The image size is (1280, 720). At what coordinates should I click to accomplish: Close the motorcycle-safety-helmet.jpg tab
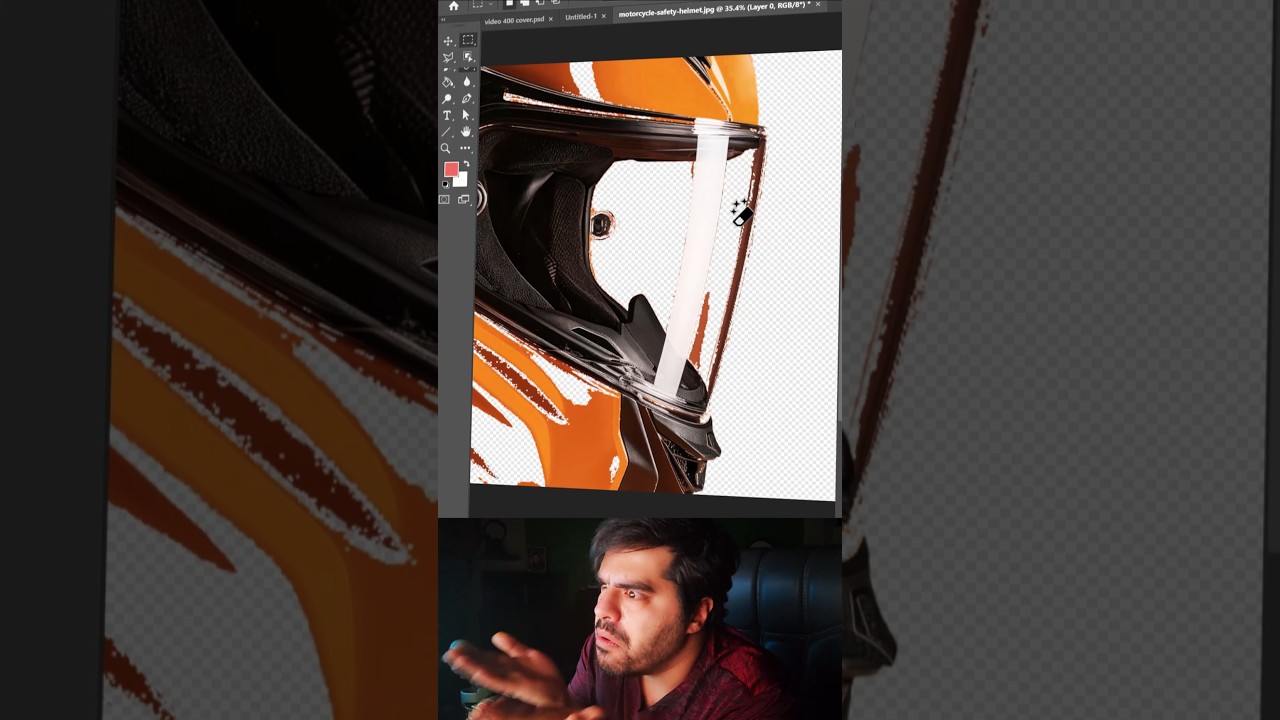818,5
